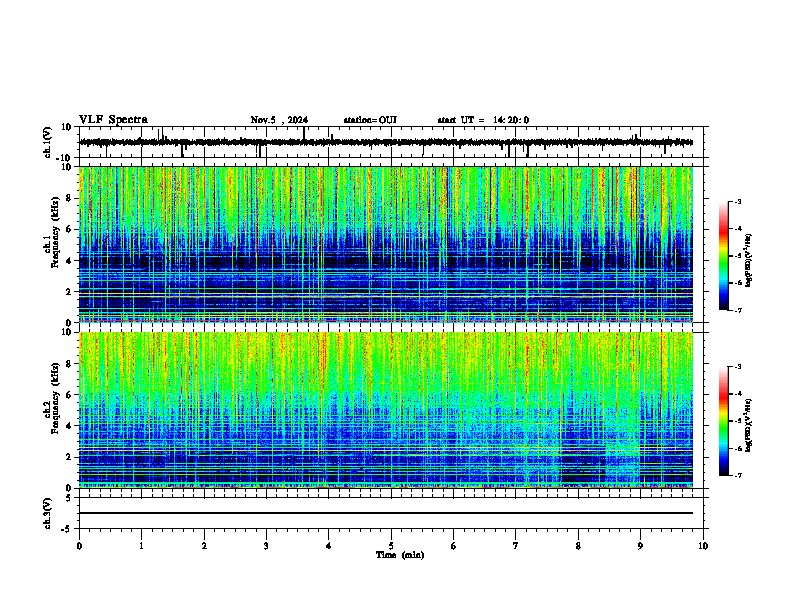Screen dimensions: 792x612
Task: Click the "-10" tick of ch.1(V) axis
Action: click(64, 158)
